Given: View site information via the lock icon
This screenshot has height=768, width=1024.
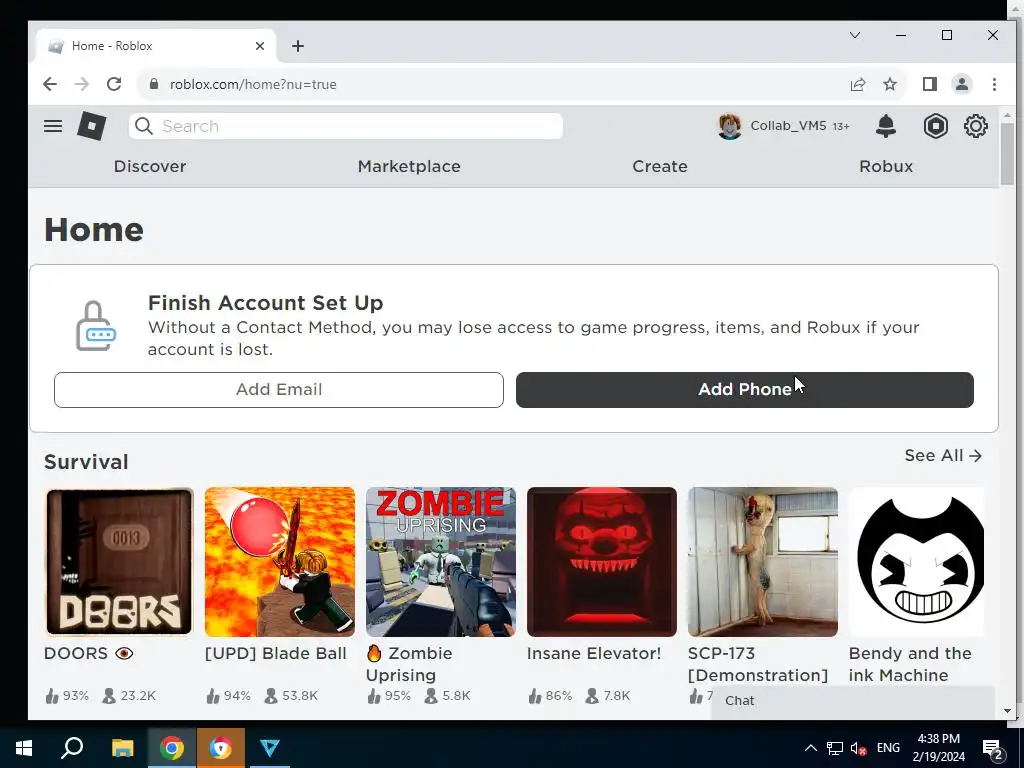Looking at the screenshot, I should 154,84.
